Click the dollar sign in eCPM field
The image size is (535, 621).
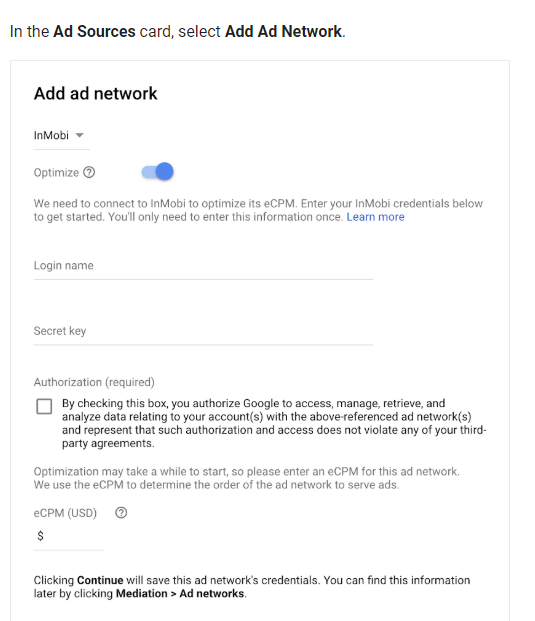[x=40, y=536]
